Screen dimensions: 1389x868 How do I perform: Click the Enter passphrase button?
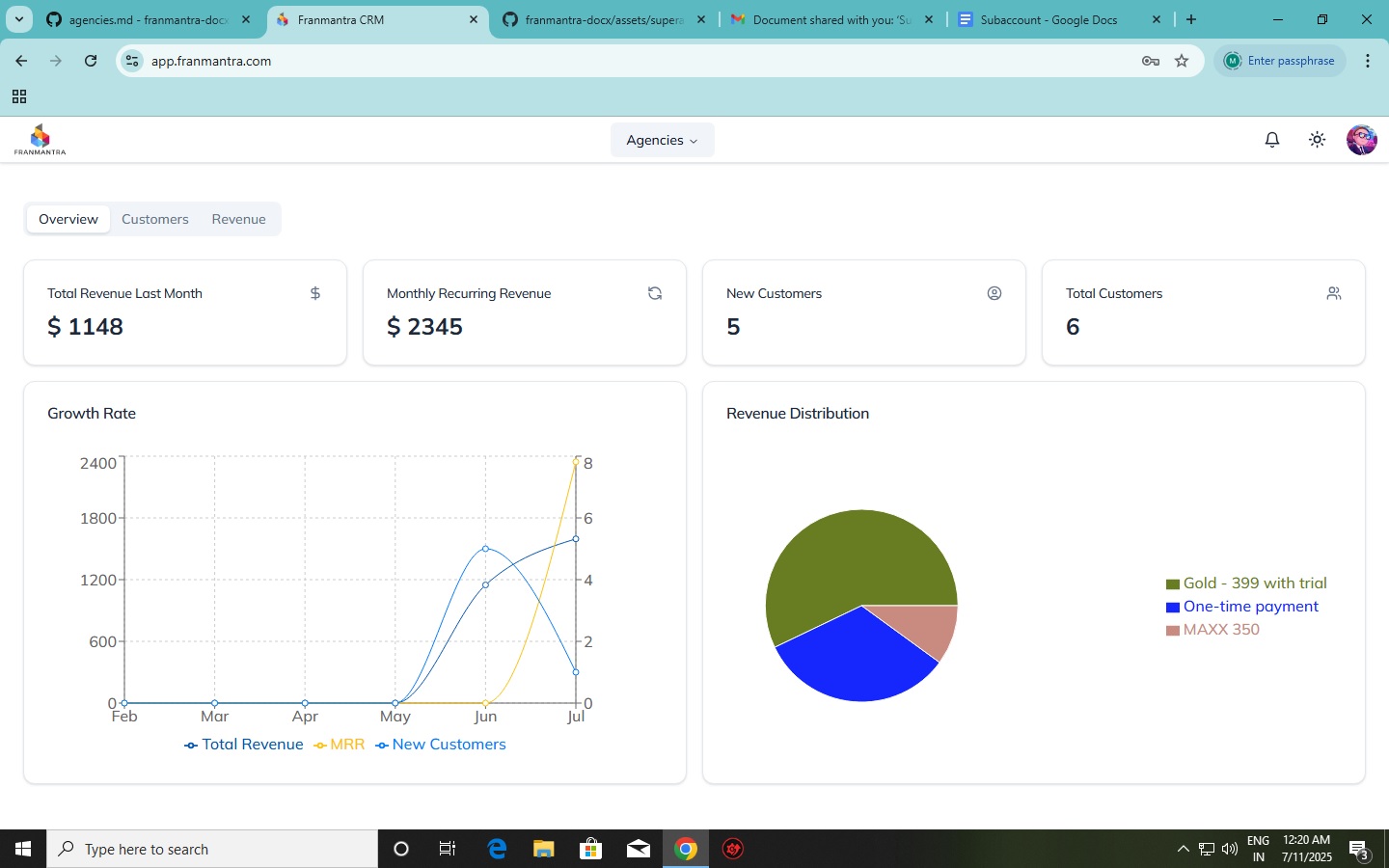pyautogui.click(x=1280, y=60)
